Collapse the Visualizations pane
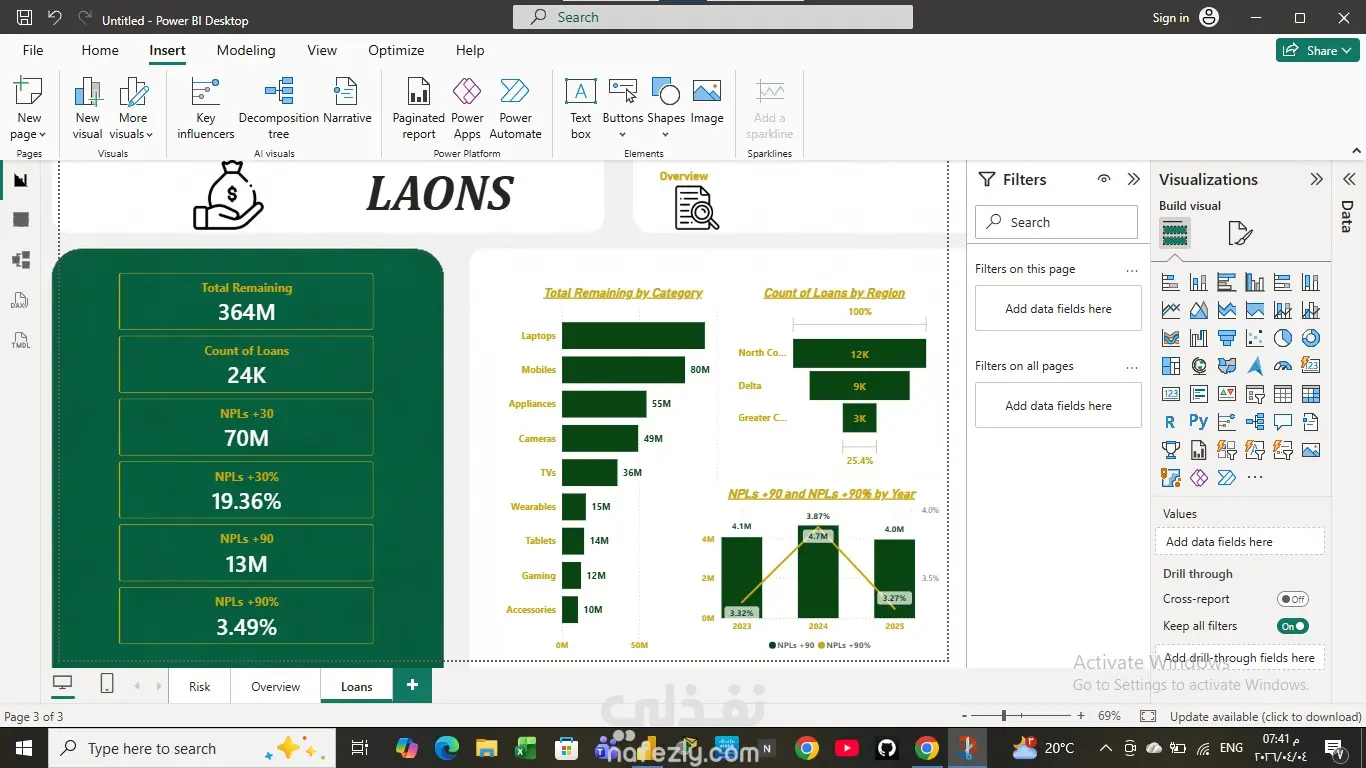 pos(1316,179)
